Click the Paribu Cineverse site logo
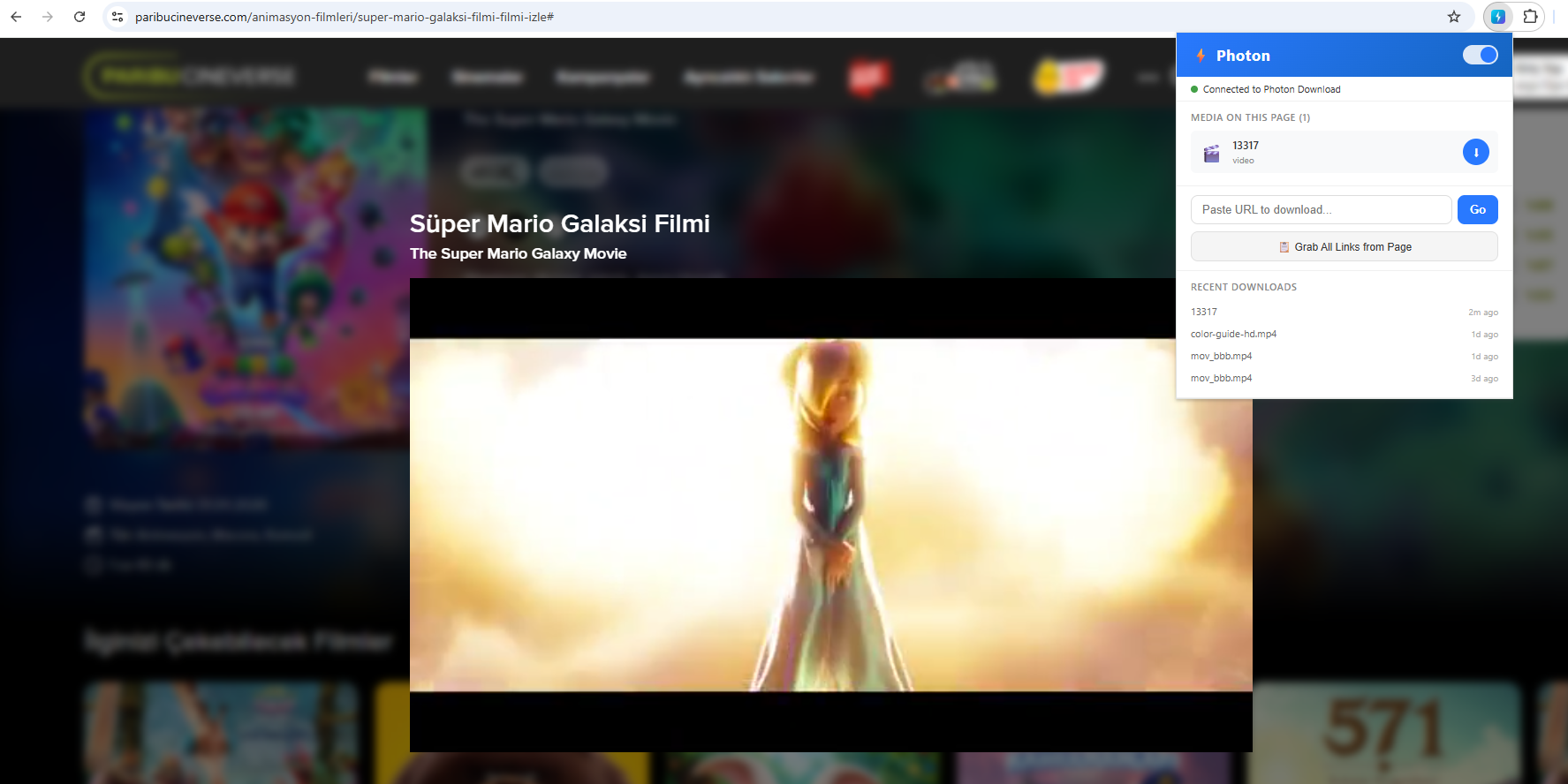The height and width of the screenshot is (784, 1568). 190,76
